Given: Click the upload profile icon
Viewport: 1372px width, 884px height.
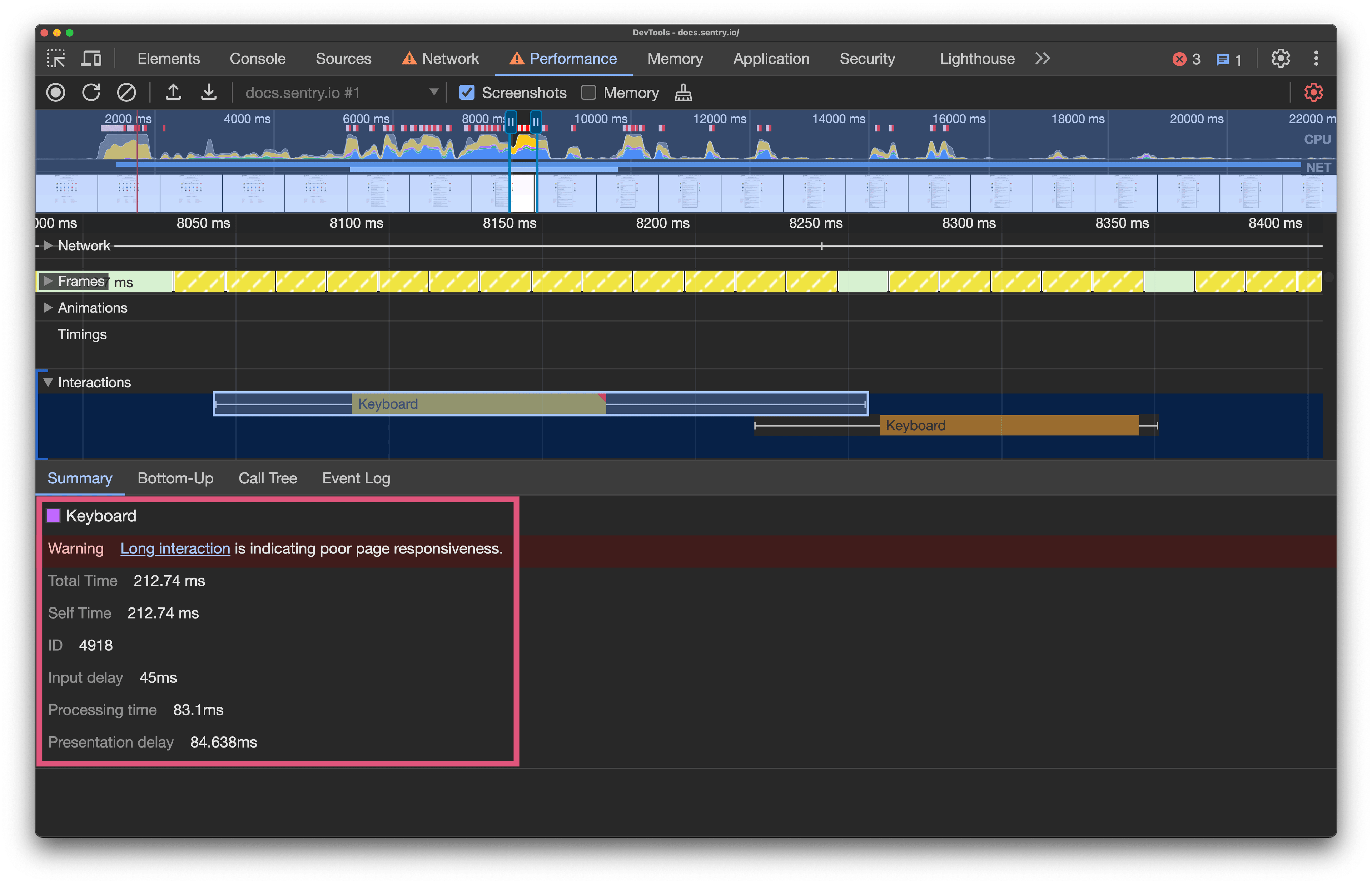Looking at the screenshot, I should 173,93.
